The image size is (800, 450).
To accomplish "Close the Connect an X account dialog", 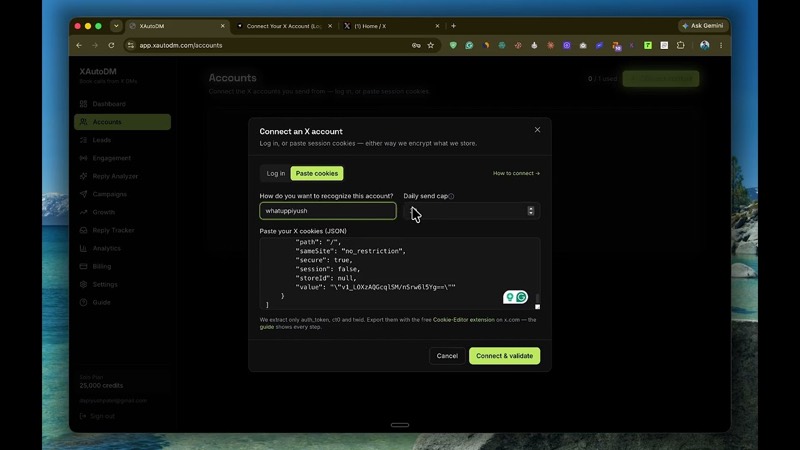I will [x=537, y=130].
